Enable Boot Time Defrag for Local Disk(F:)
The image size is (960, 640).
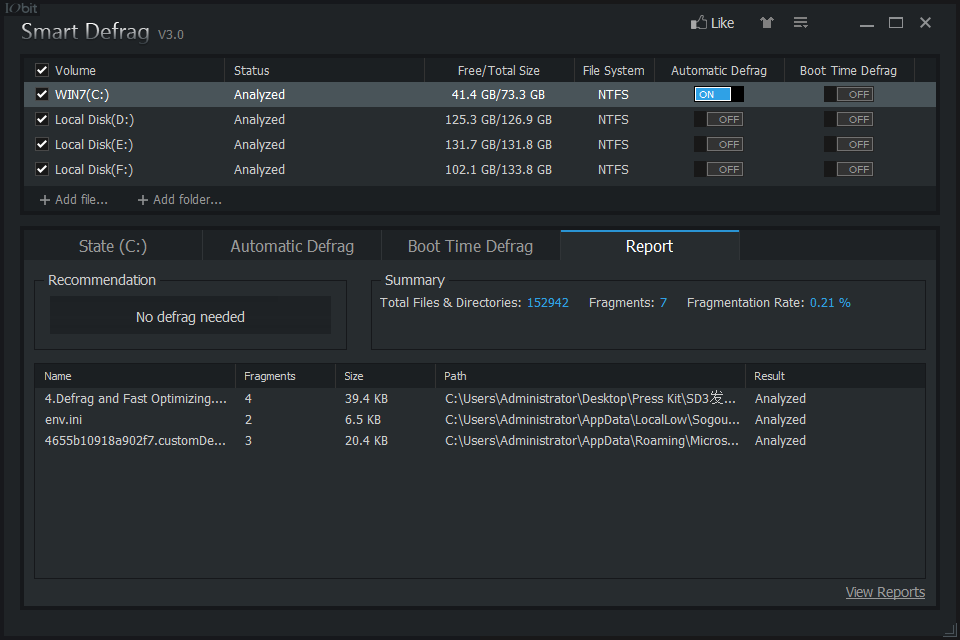[849, 170]
